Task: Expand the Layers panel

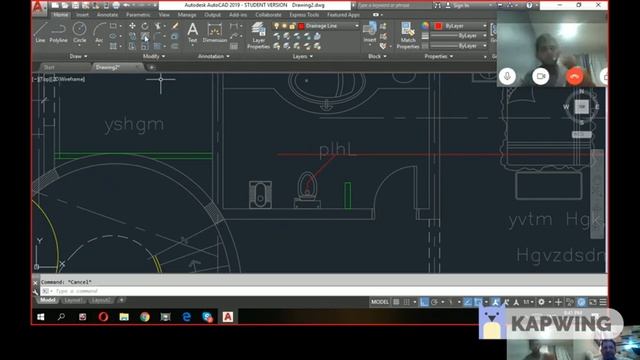Action: (302, 56)
